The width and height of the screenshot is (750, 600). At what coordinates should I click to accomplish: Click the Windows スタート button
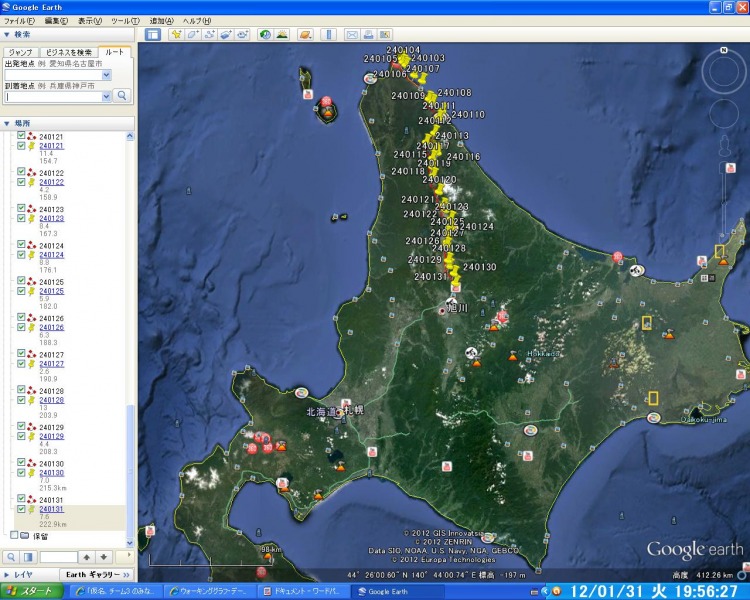(x=32, y=591)
